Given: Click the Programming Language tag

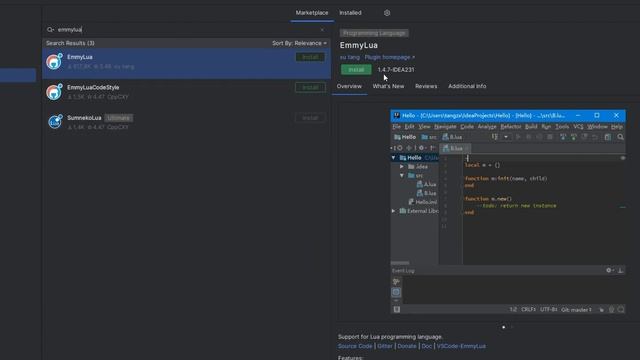Looking at the screenshot, I should (x=374, y=33).
